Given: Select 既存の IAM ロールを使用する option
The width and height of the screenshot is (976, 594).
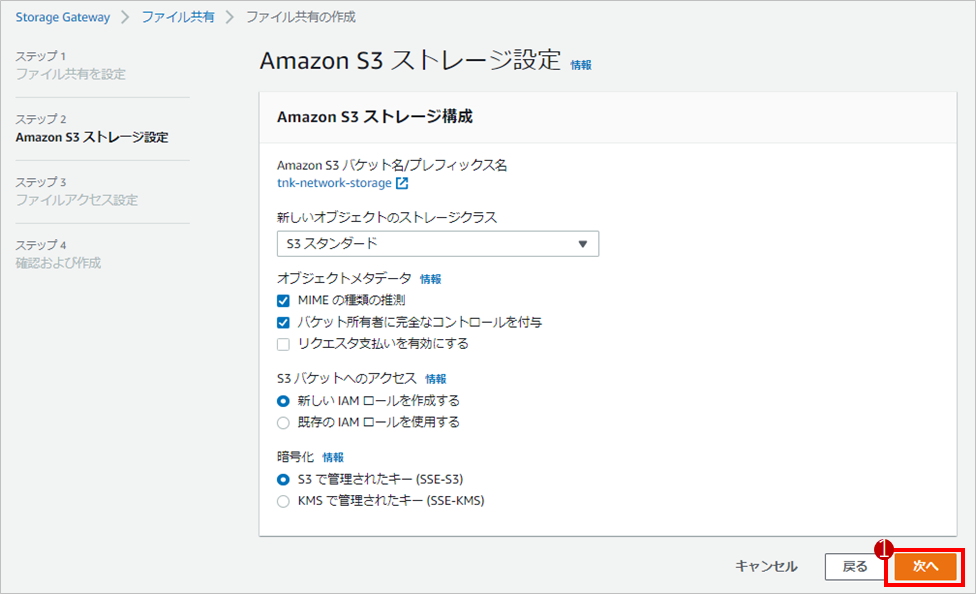Looking at the screenshot, I should (283, 423).
